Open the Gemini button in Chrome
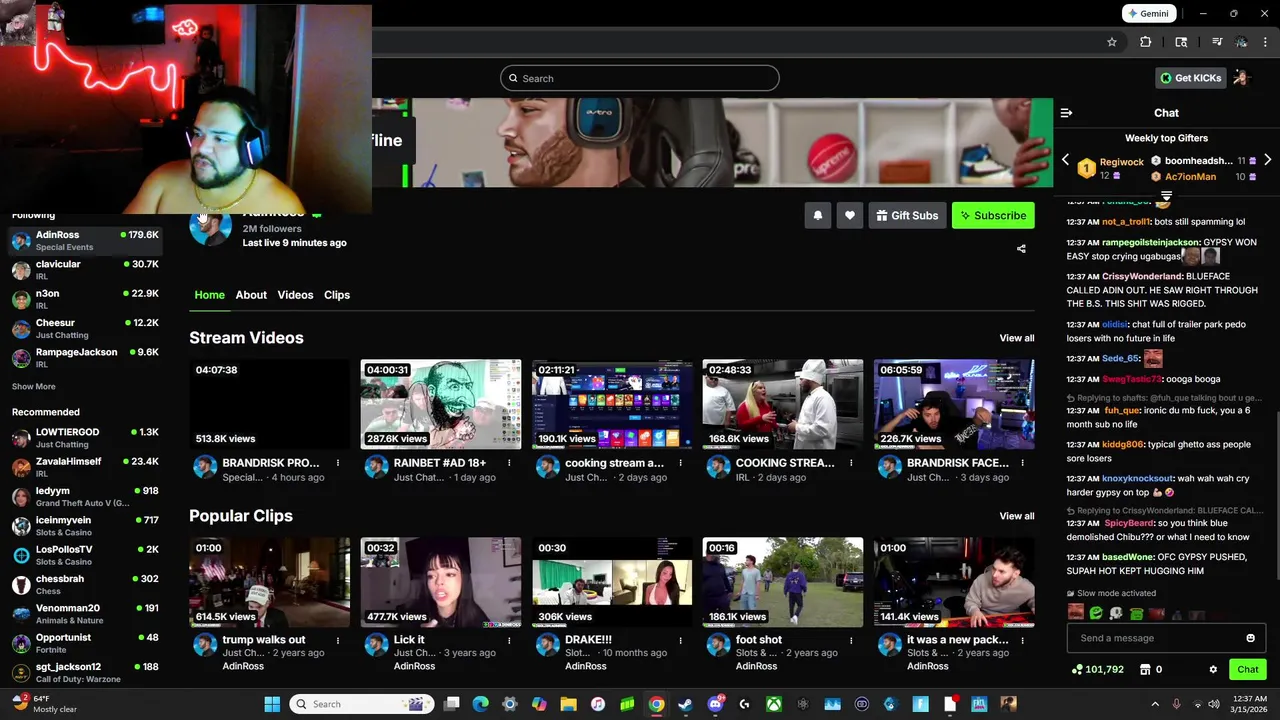 click(1147, 14)
